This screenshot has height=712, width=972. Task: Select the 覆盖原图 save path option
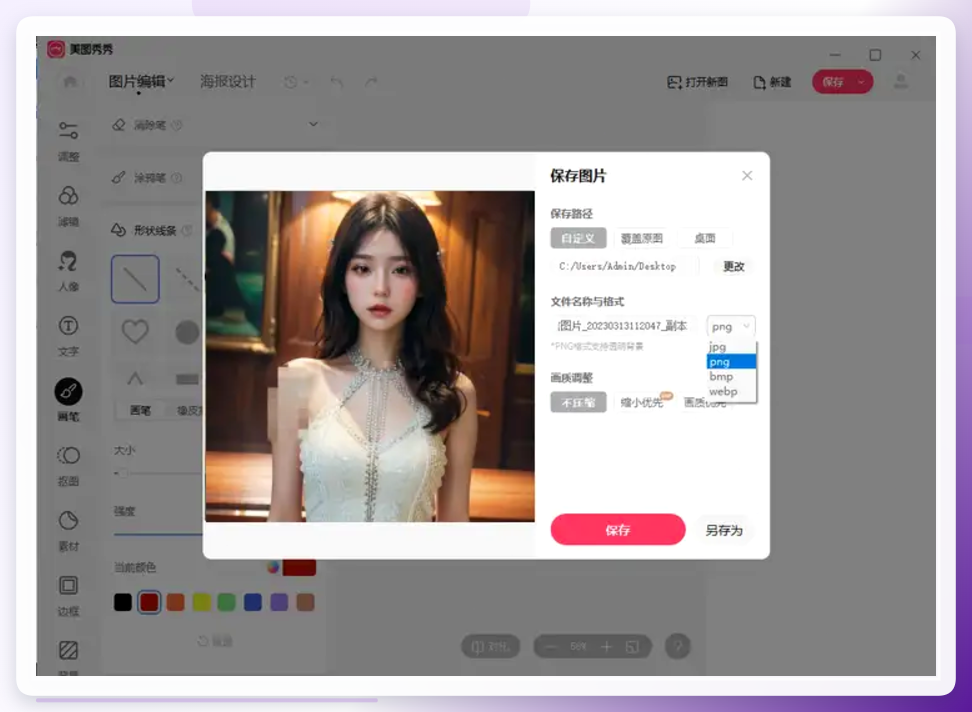tap(642, 238)
